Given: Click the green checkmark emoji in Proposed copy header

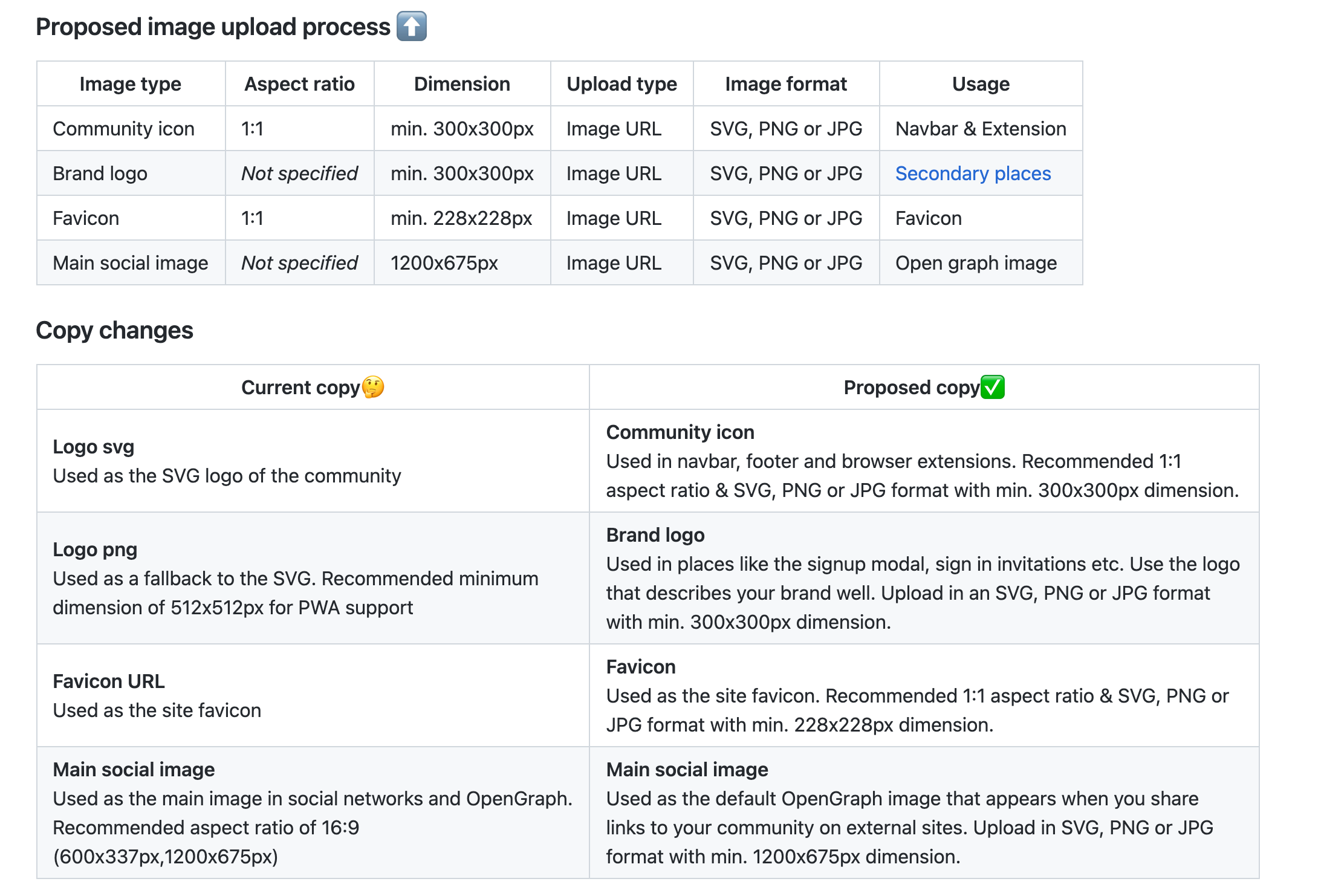Looking at the screenshot, I should [x=991, y=387].
